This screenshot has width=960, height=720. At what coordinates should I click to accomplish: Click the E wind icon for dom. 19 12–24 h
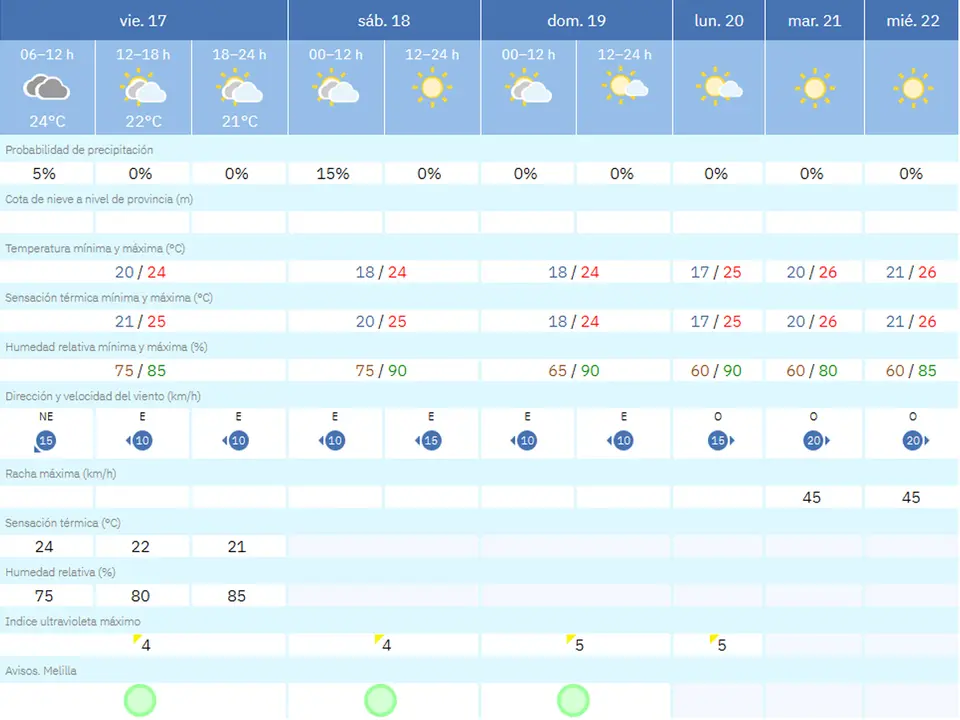[x=621, y=441]
